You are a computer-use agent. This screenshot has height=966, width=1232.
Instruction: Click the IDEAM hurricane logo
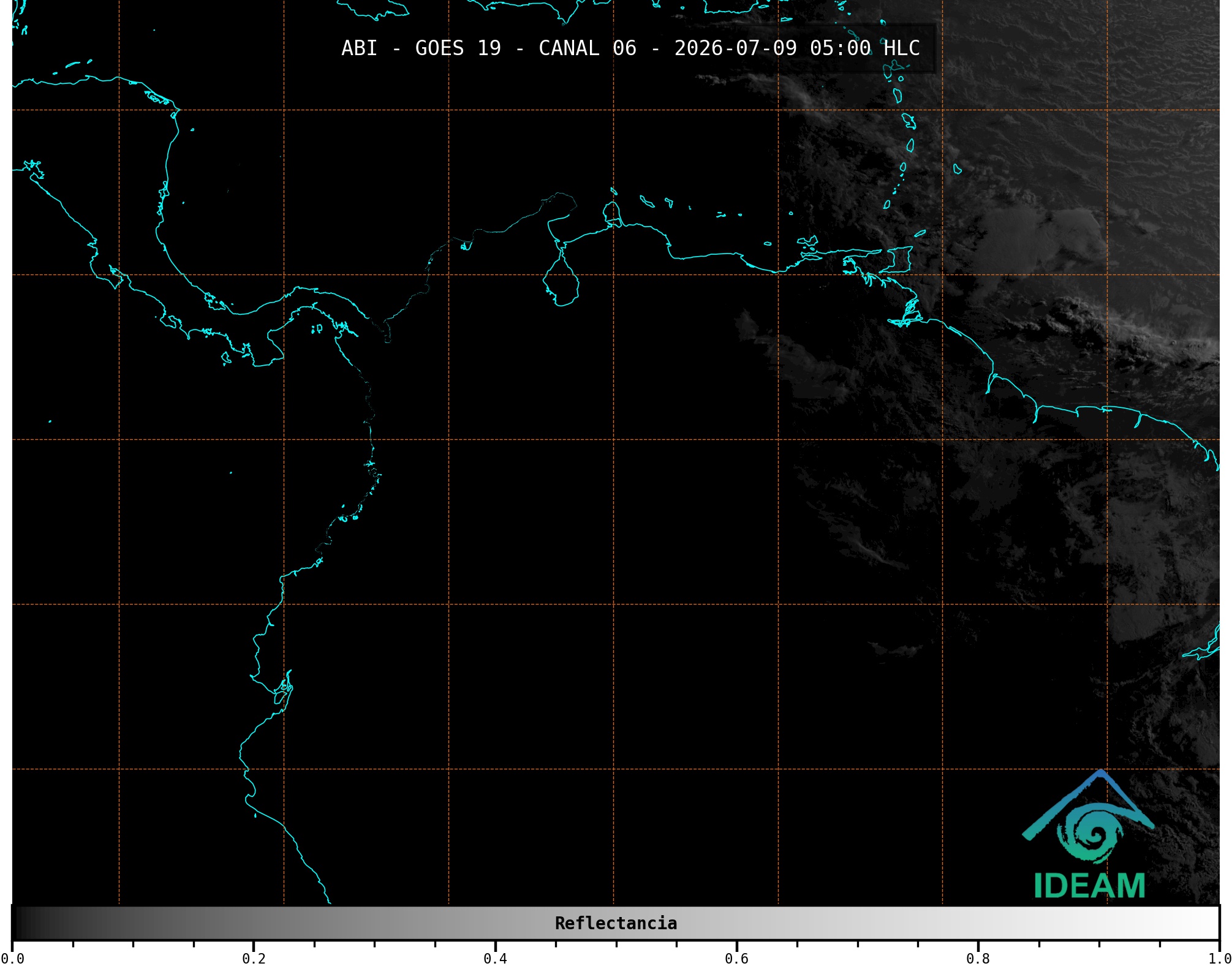[x=1088, y=817]
